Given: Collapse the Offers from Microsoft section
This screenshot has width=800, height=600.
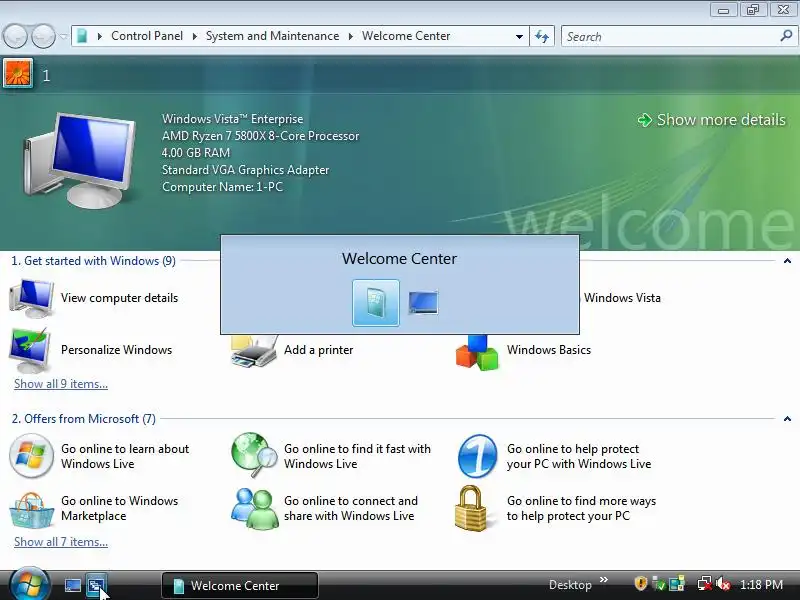Looking at the screenshot, I should coord(787,419).
